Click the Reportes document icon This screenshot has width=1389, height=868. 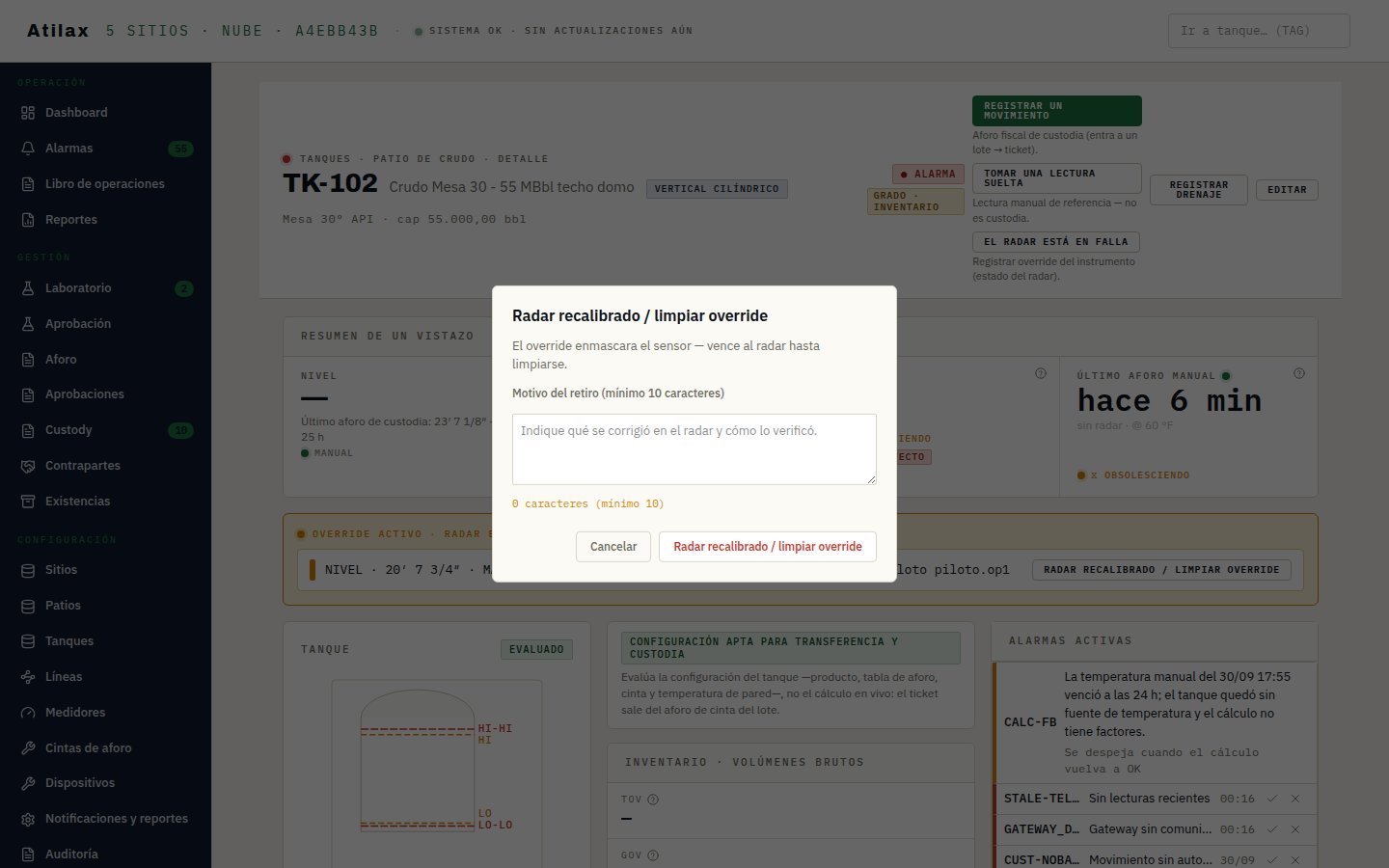tap(28, 220)
